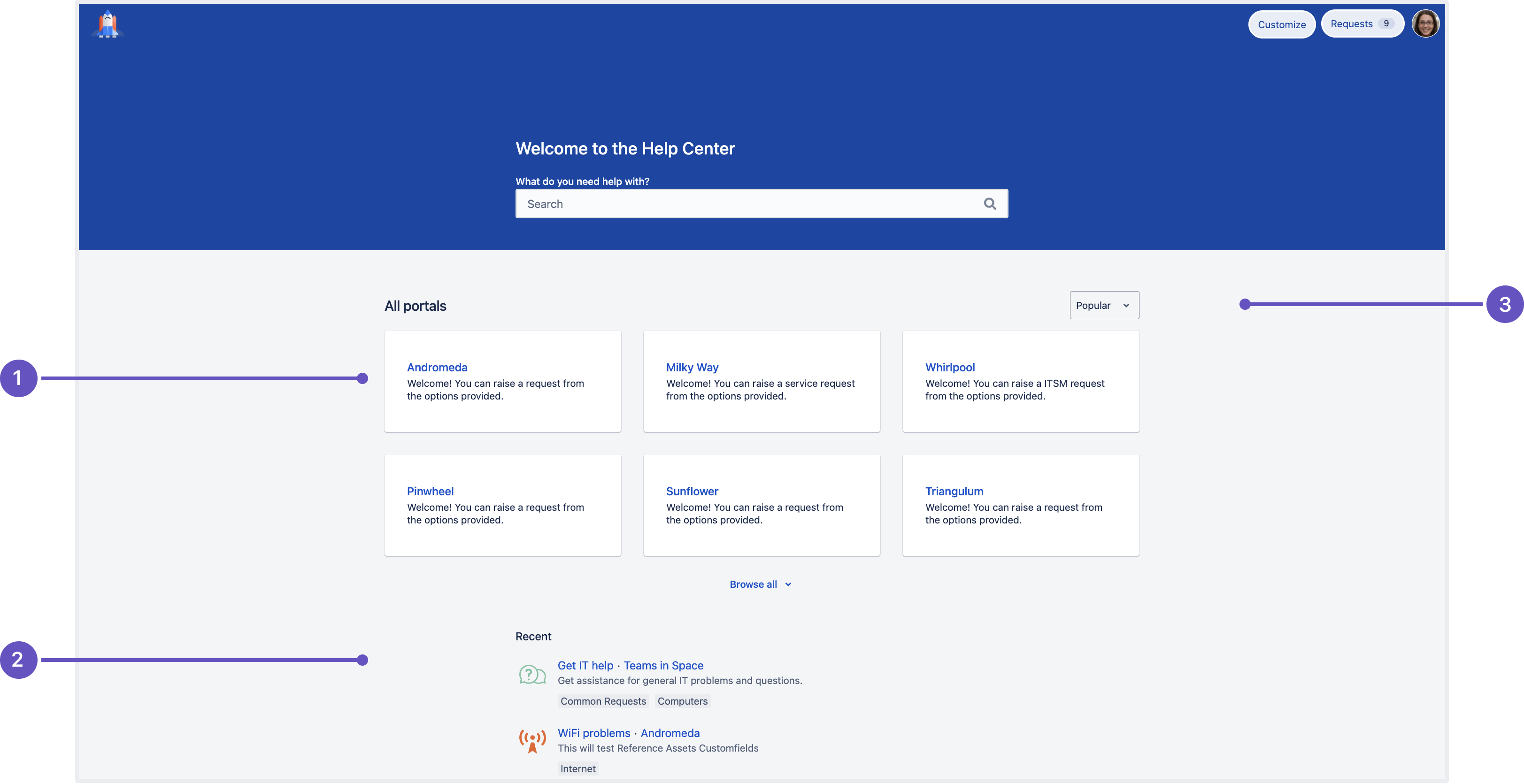Open the user profile avatar menu
Viewport: 1524px width, 784px height.
point(1424,24)
